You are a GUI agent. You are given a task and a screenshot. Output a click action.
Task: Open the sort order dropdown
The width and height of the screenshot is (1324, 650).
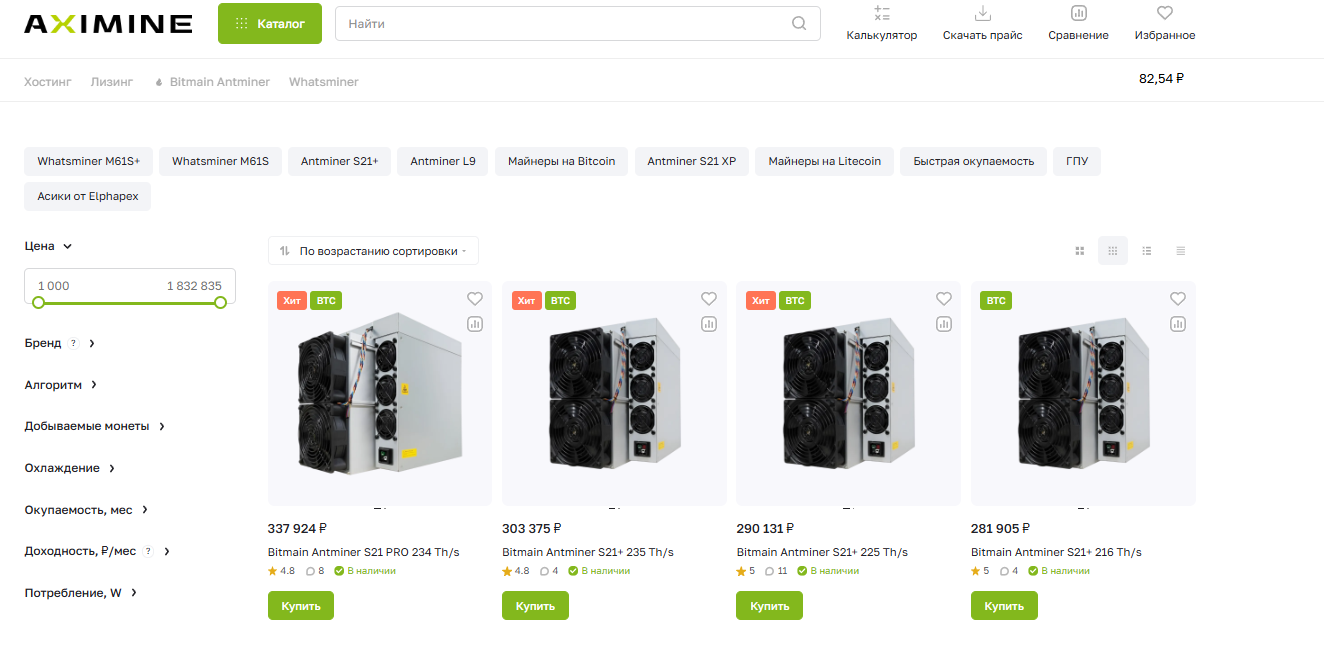373,251
